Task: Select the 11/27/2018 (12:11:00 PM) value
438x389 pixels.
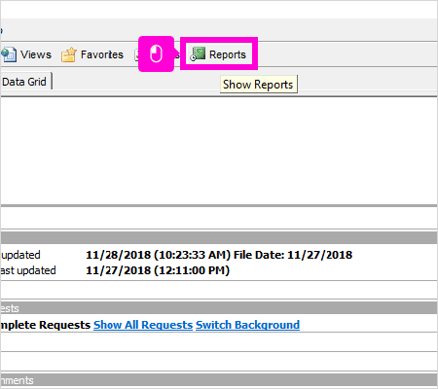Action: tap(158, 270)
